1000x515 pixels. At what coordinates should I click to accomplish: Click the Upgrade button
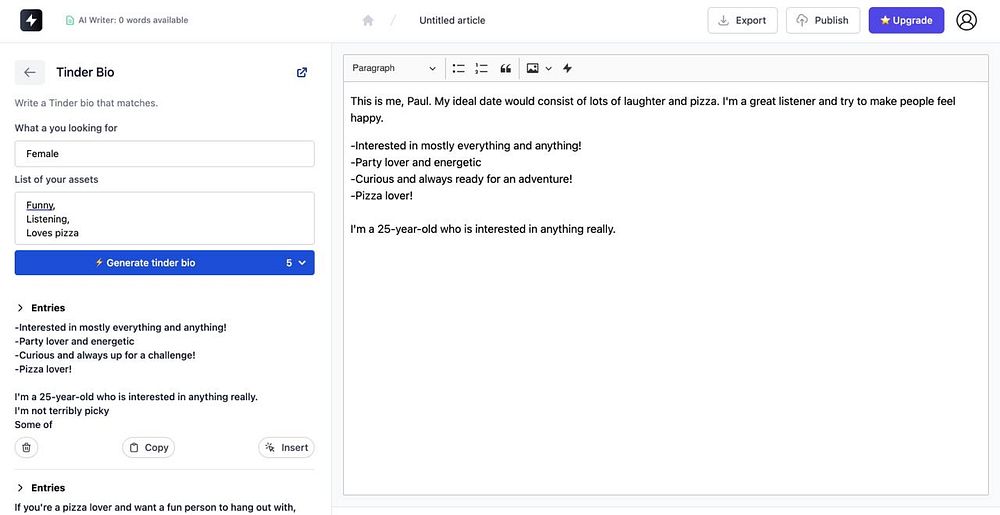[x=906, y=20]
